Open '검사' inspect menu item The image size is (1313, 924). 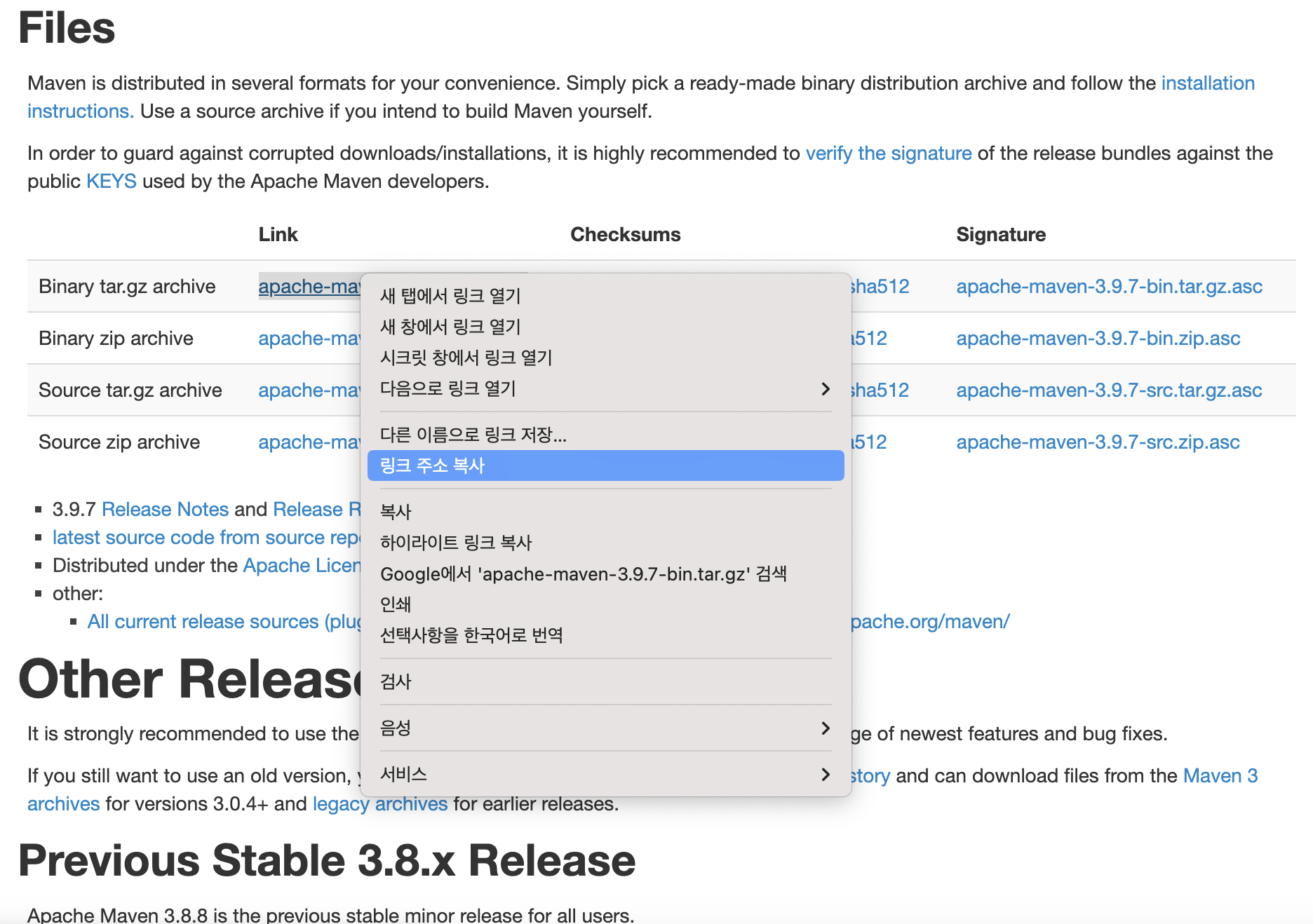coord(605,681)
